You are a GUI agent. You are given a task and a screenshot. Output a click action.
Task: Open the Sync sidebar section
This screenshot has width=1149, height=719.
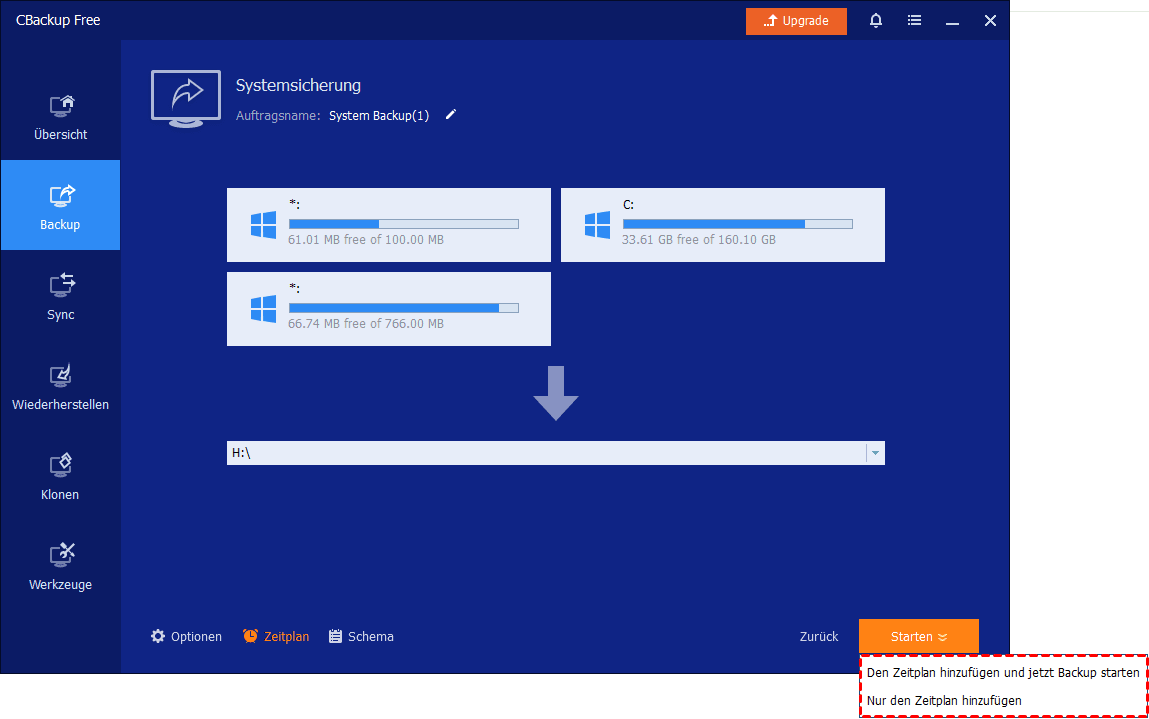[x=60, y=296]
